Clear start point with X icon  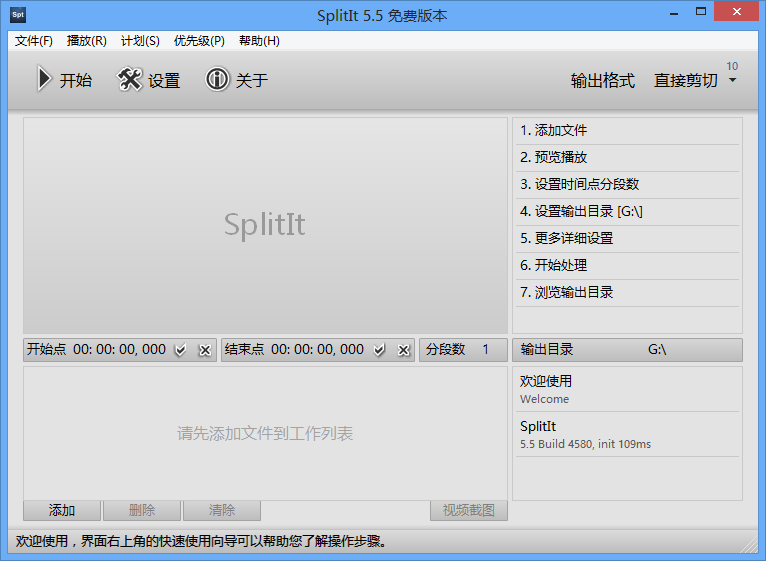(x=205, y=350)
